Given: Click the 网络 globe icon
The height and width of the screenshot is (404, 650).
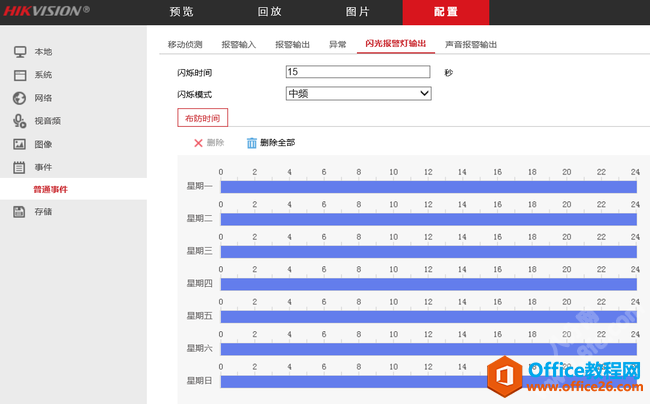Looking at the screenshot, I should 20,98.
